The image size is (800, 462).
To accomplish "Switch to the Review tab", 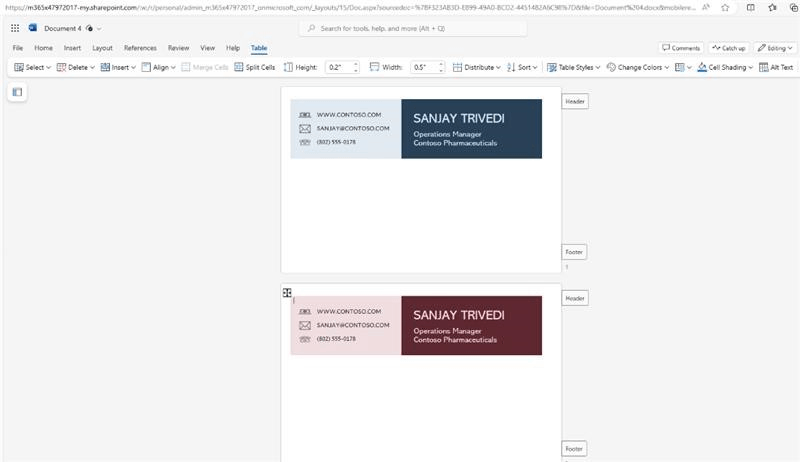I will [179, 48].
